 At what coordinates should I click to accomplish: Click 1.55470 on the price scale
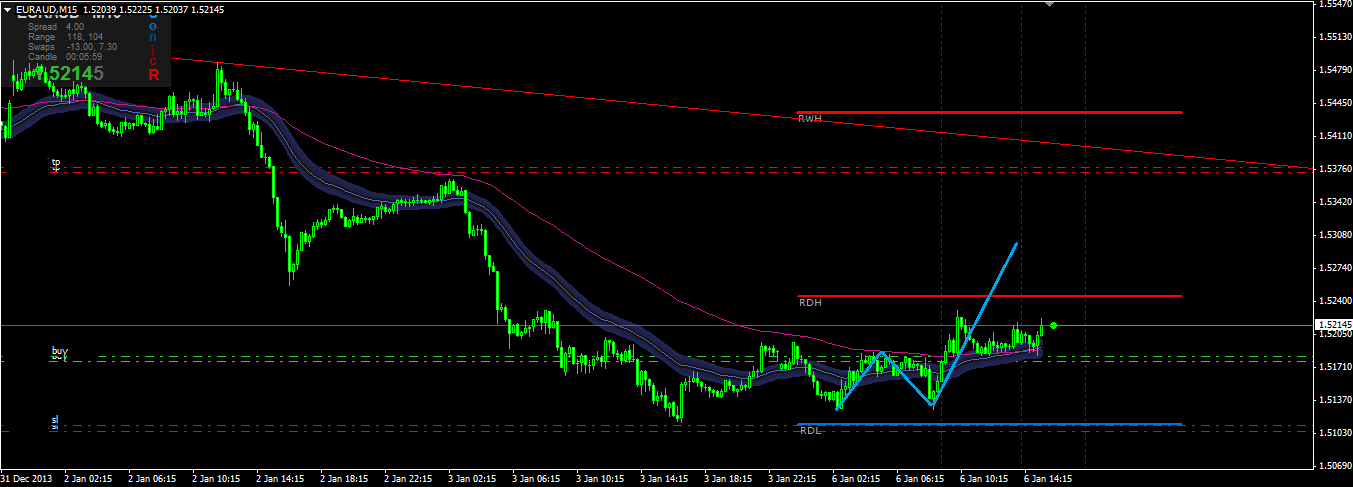1336,5
